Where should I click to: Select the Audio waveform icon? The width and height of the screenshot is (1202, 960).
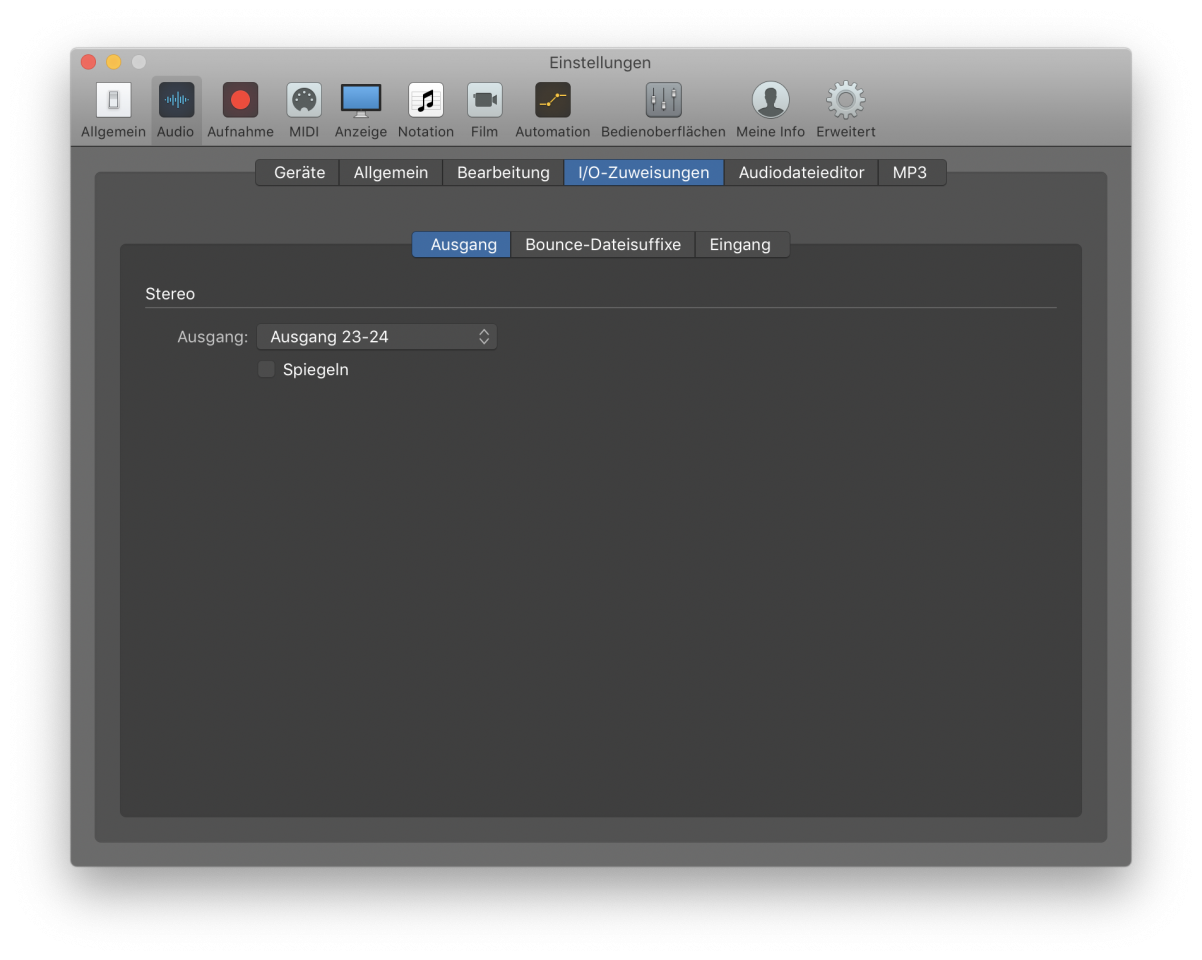click(x=176, y=100)
